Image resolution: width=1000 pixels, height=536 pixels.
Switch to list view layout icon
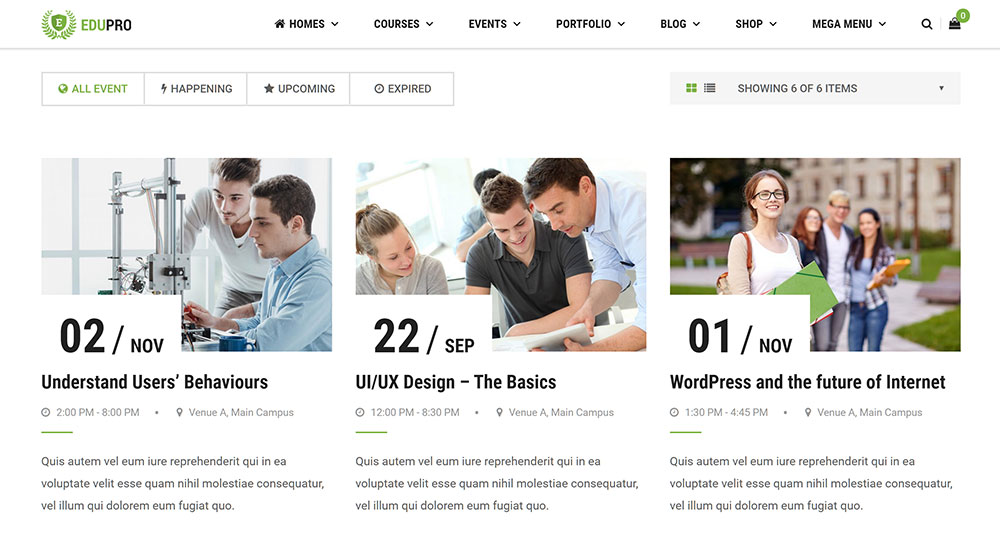click(709, 88)
